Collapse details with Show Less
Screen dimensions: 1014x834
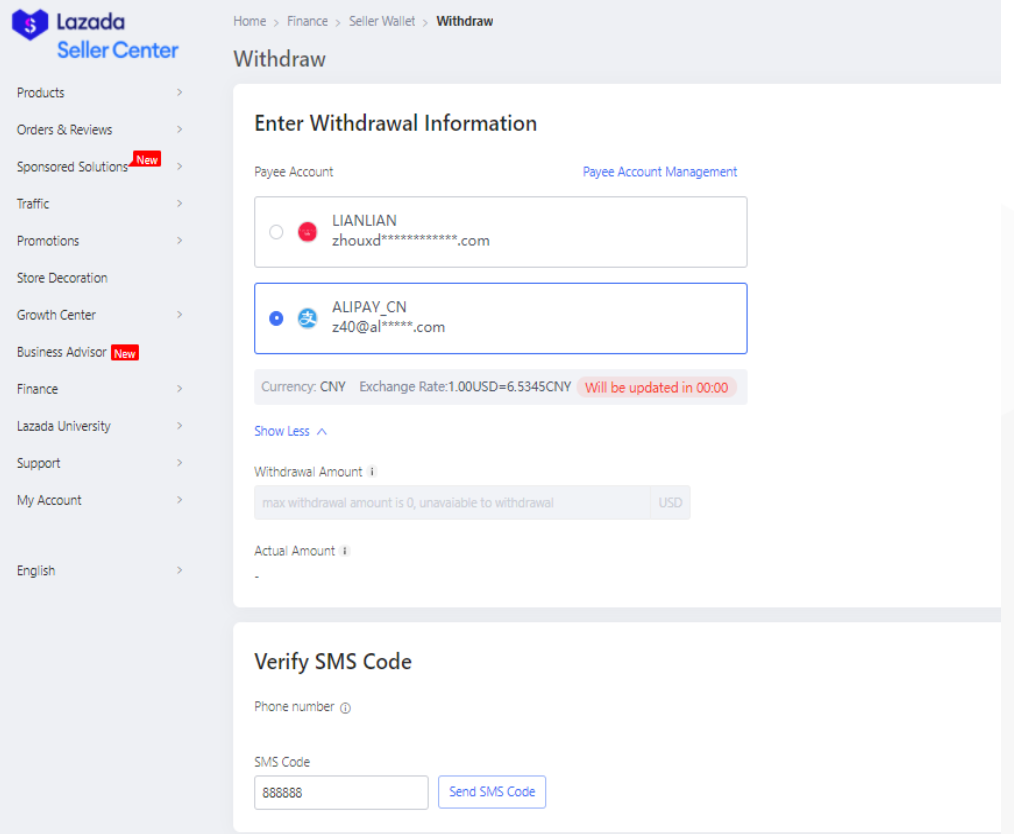tap(290, 431)
